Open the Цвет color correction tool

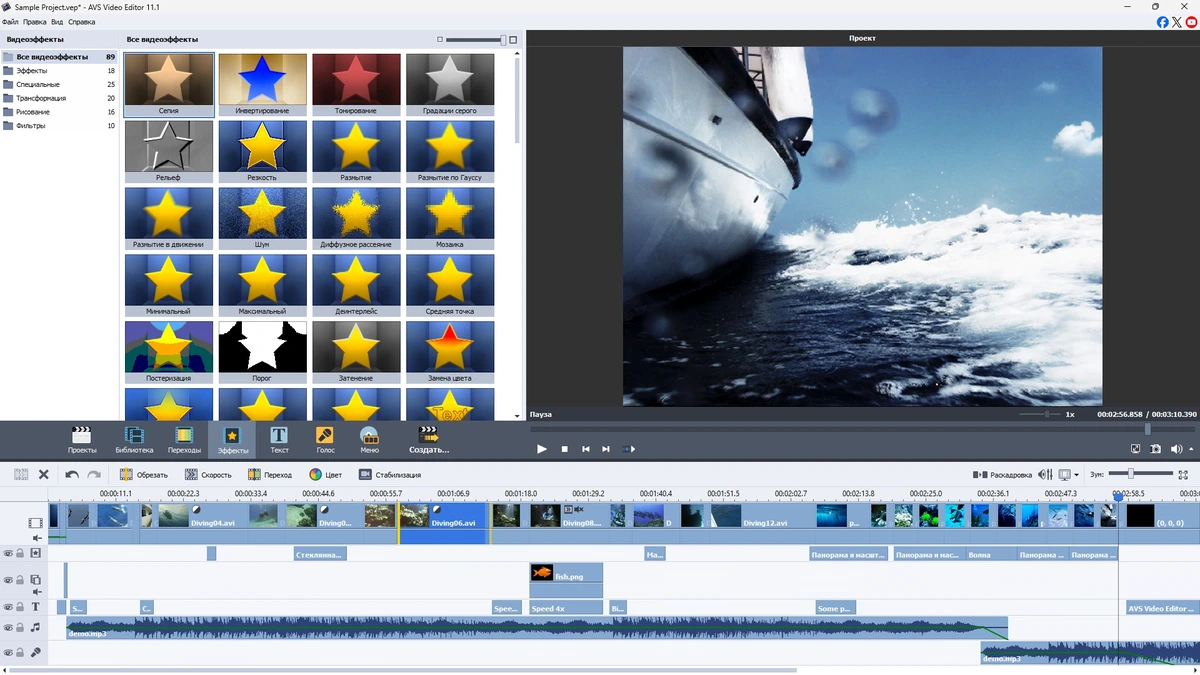pyautogui.click(x=325, y=475)
